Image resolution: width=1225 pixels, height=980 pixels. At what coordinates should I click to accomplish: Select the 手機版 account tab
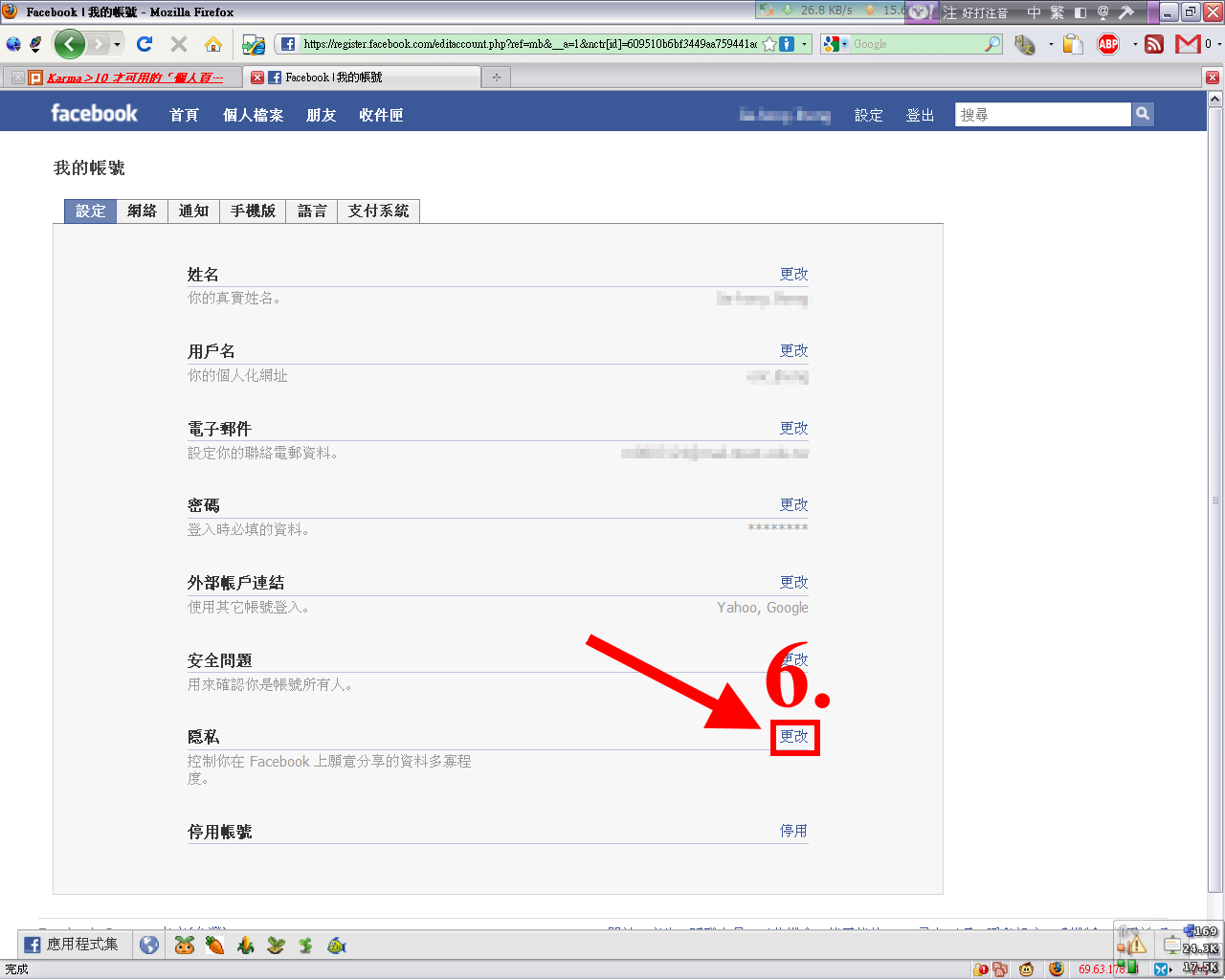[x=253, y=211]
